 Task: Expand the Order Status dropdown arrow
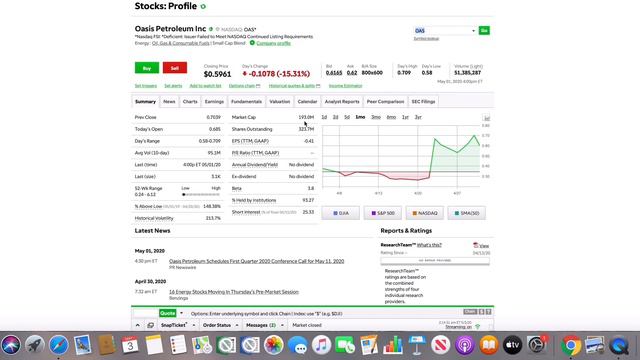pos(237,325)
